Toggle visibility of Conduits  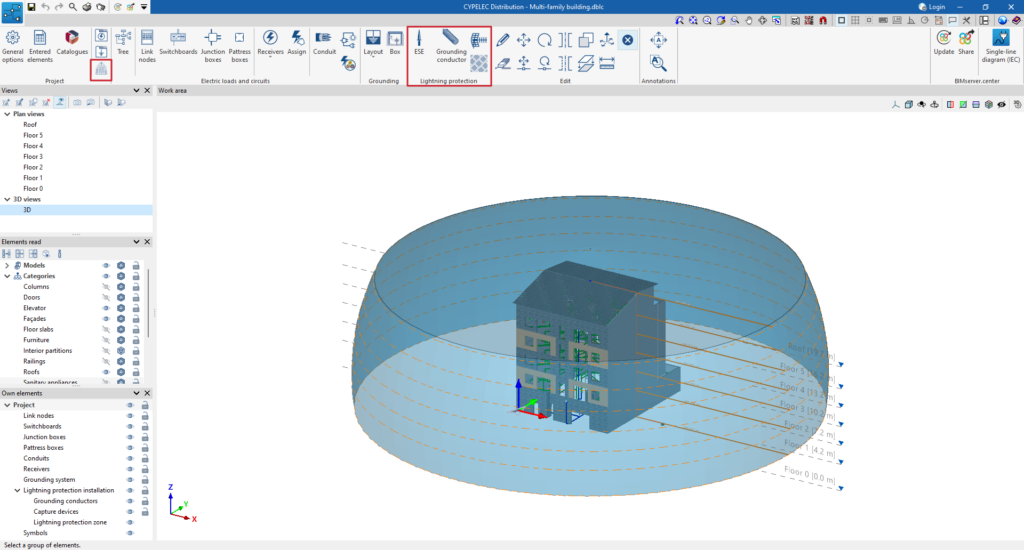(129, 459)
